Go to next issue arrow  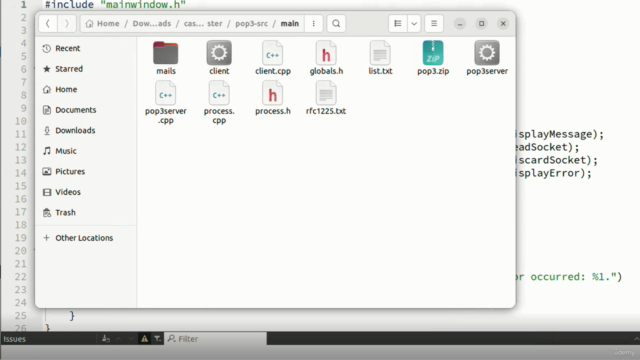tap(131, 339)
